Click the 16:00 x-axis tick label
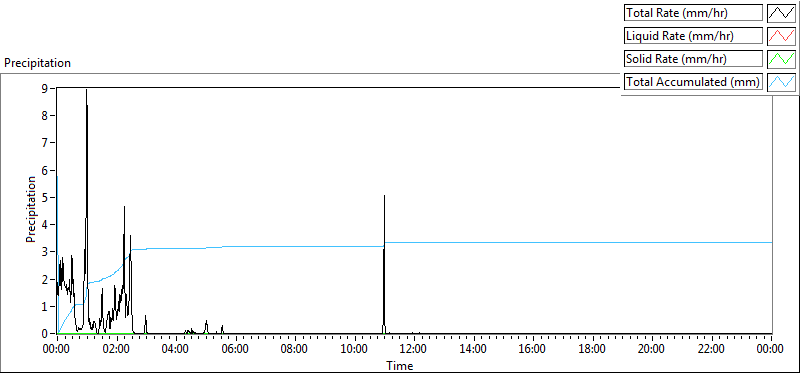Image resolution: width=800 pixels, height=373 pixels. 533,350
